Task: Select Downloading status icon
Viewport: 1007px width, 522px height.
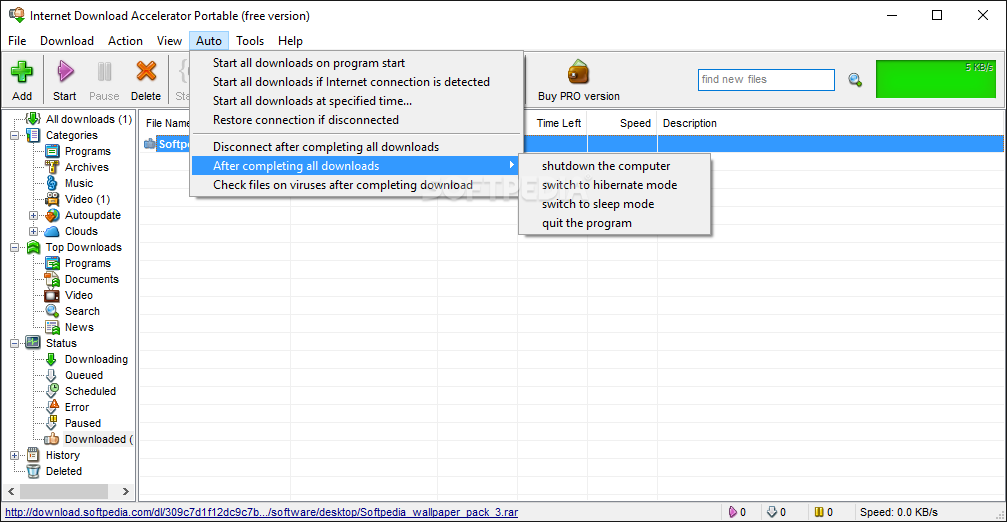Action: click(x=52, y=359)
